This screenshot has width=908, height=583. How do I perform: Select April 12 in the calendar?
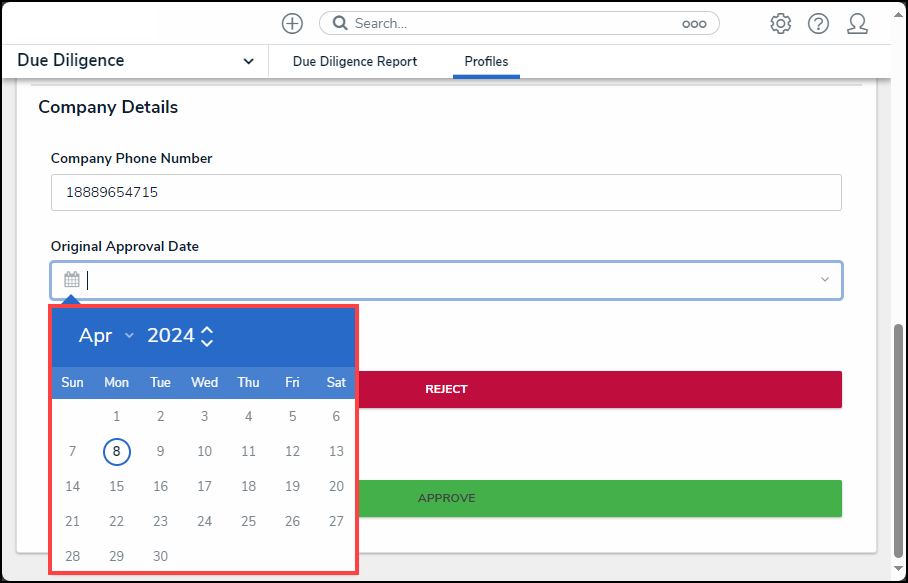point(292,451)
